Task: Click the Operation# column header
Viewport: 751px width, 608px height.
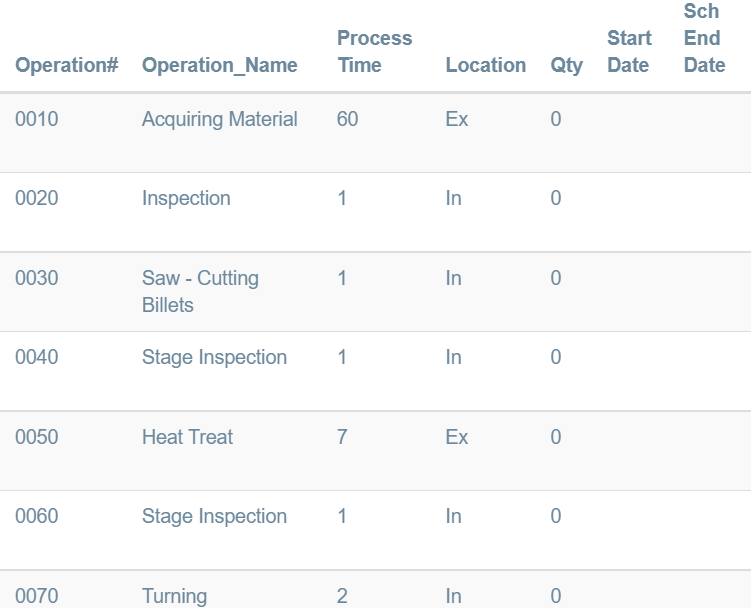Action: (x=67, y=65)
